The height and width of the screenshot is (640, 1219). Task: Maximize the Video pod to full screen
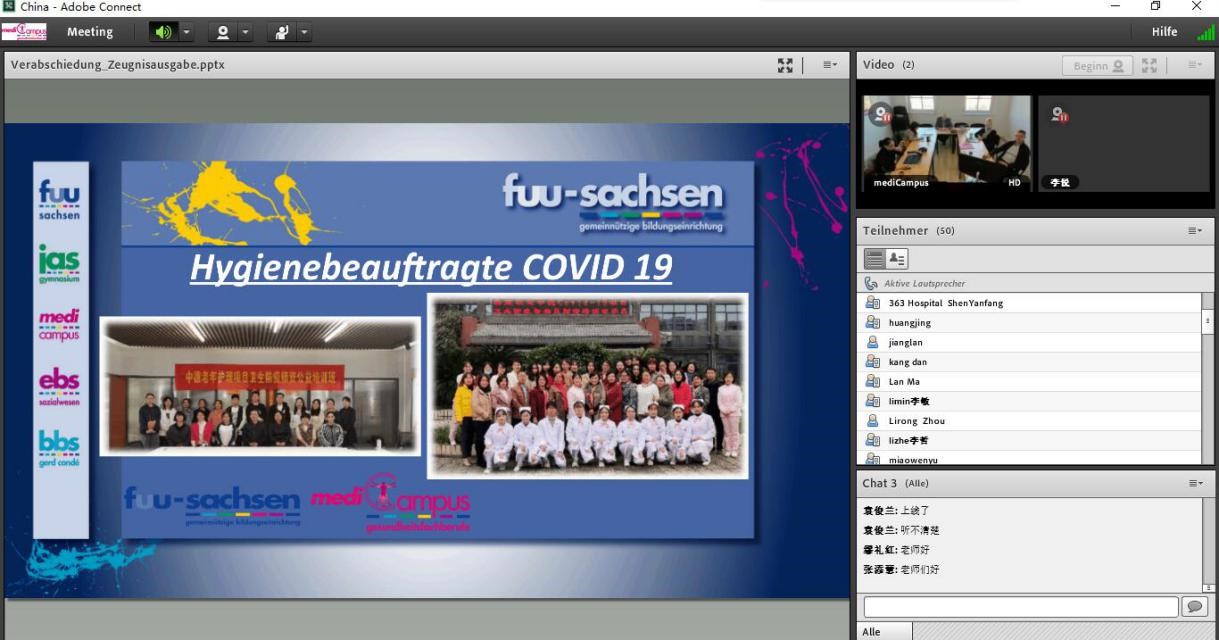[x=1149, y=65]
